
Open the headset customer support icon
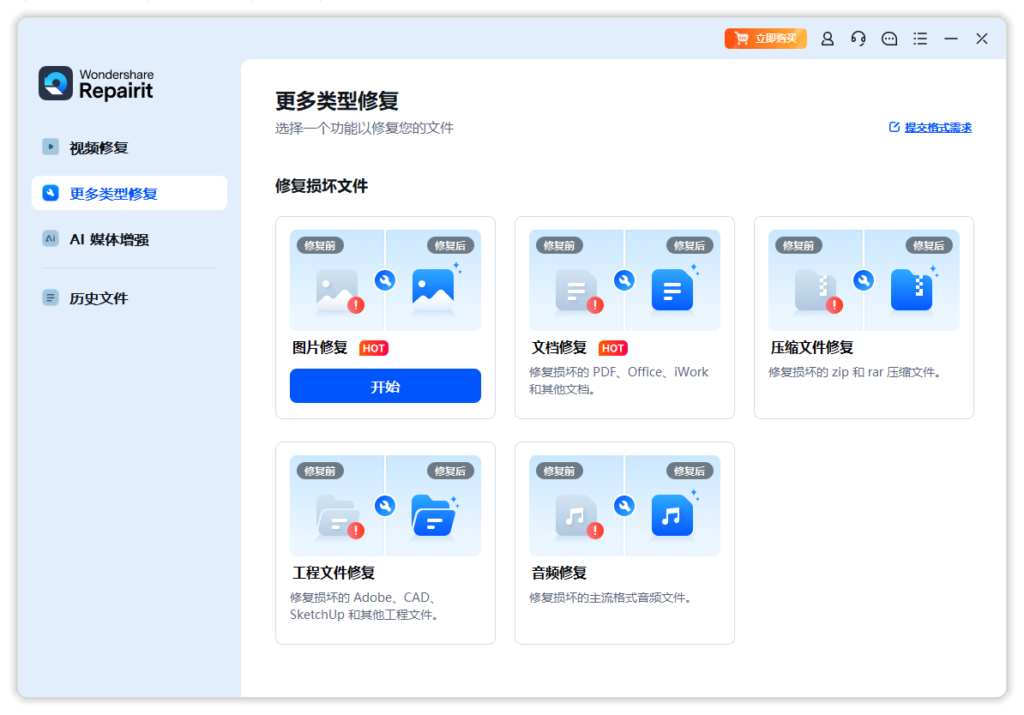tap(858, 39)
